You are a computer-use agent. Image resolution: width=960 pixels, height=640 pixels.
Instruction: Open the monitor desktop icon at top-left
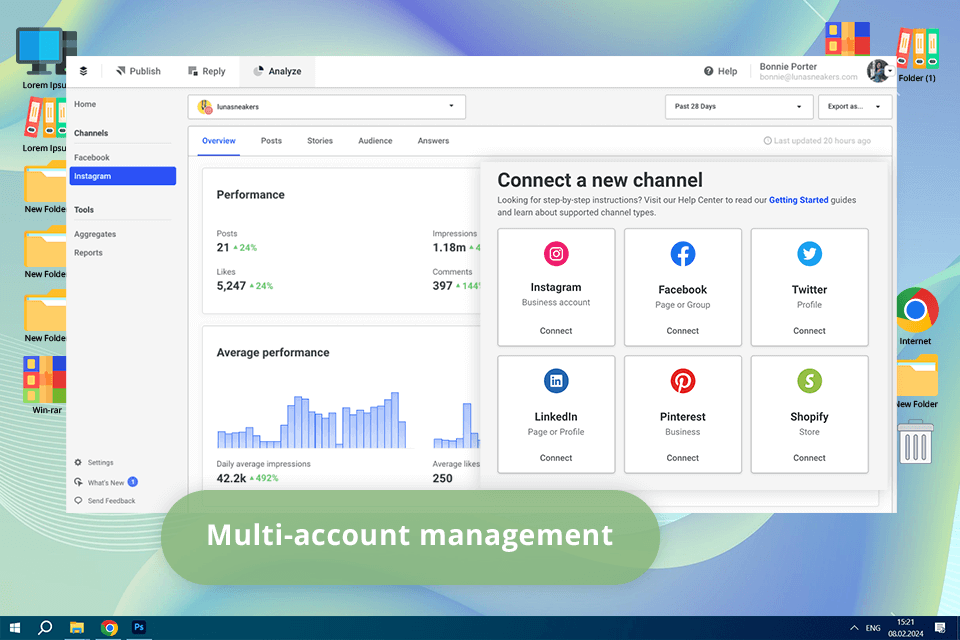[43, 53]
